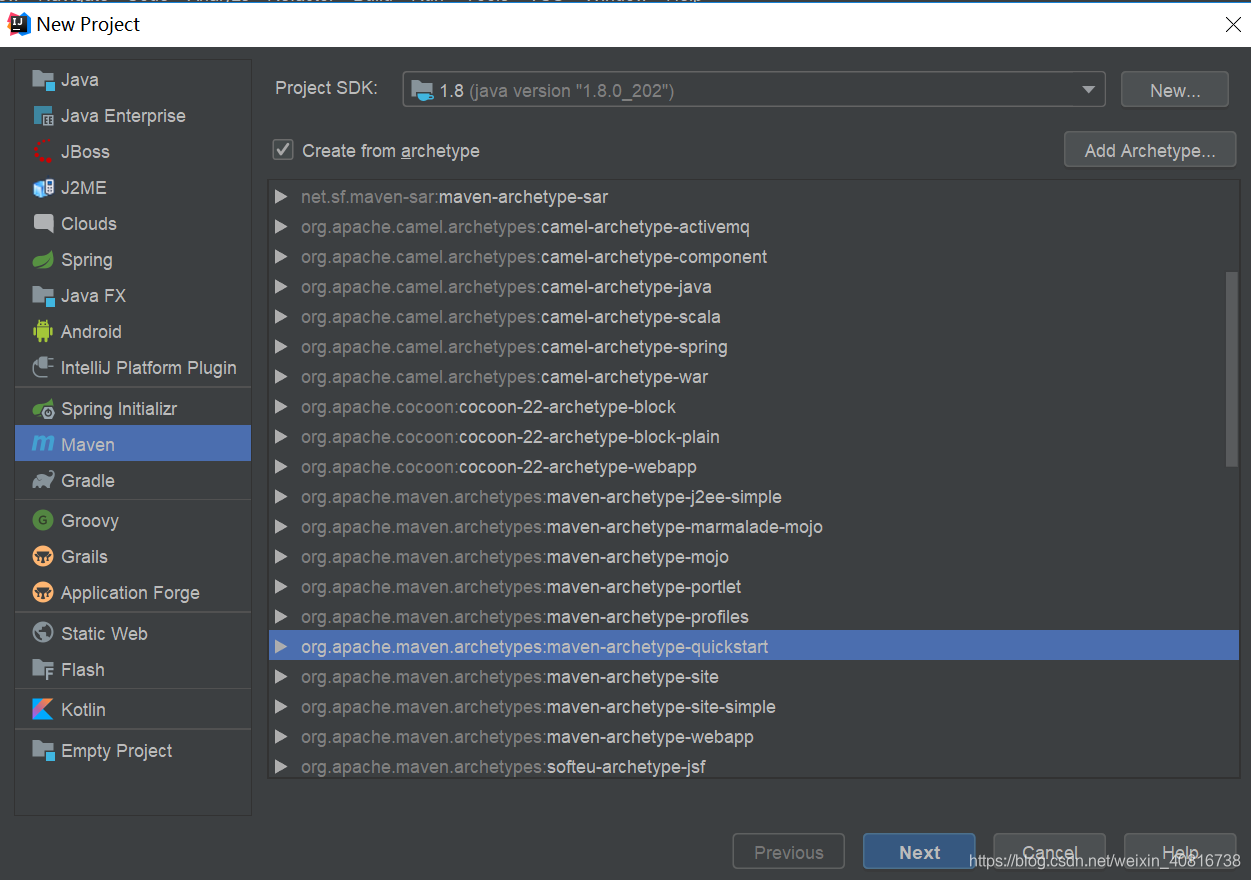Pick the Static Web globe icon
The height and width of the screenshot is (880, 1251).
[x=43, y=634]
